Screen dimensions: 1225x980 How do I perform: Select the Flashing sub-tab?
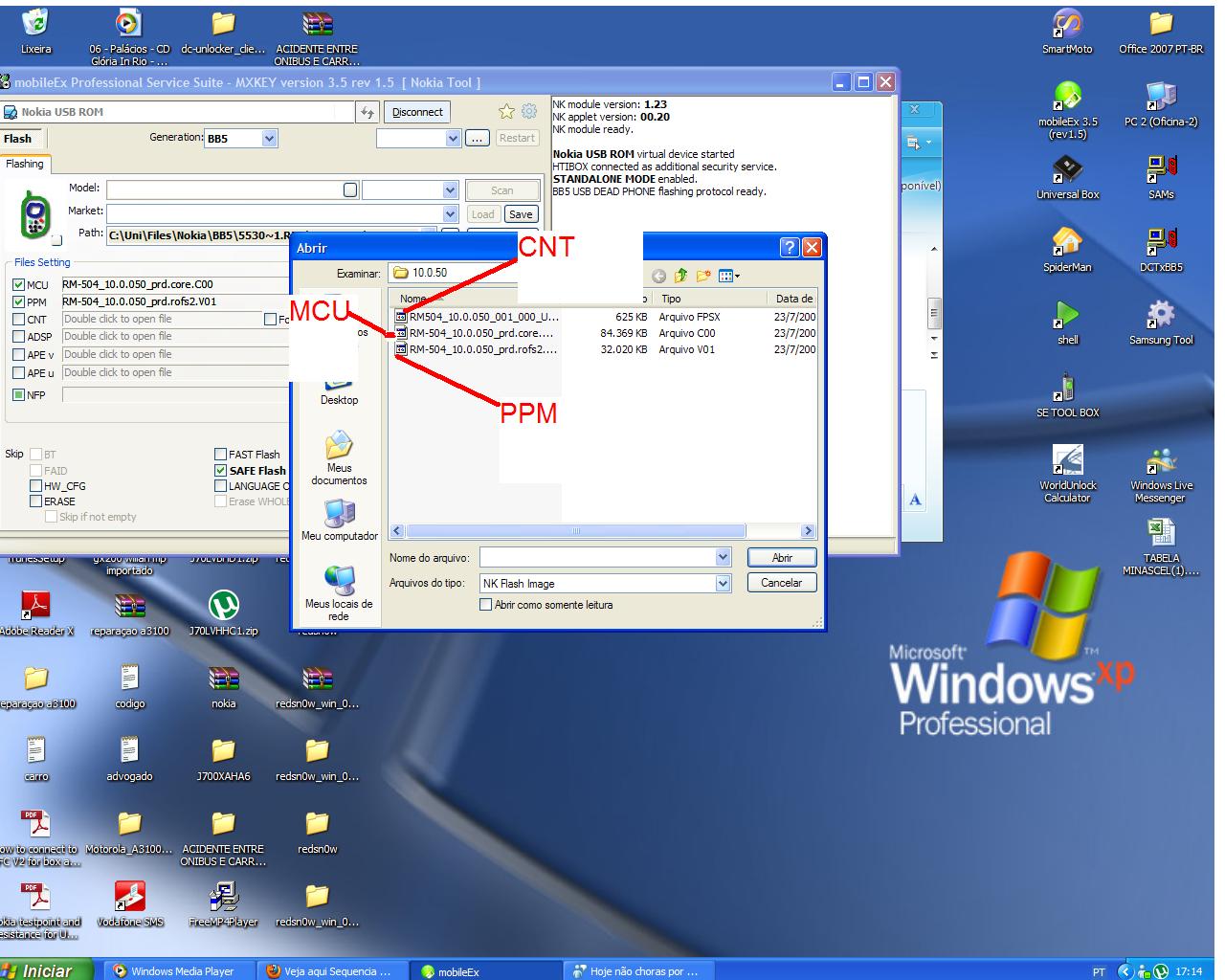[25, 164]
